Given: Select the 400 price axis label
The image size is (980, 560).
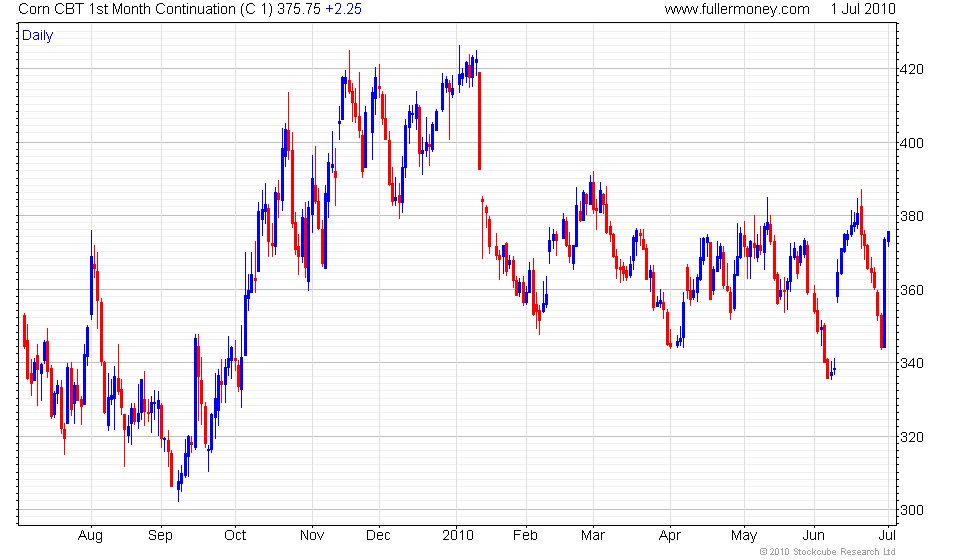Looking at the screenshot, I should [911, 143].
